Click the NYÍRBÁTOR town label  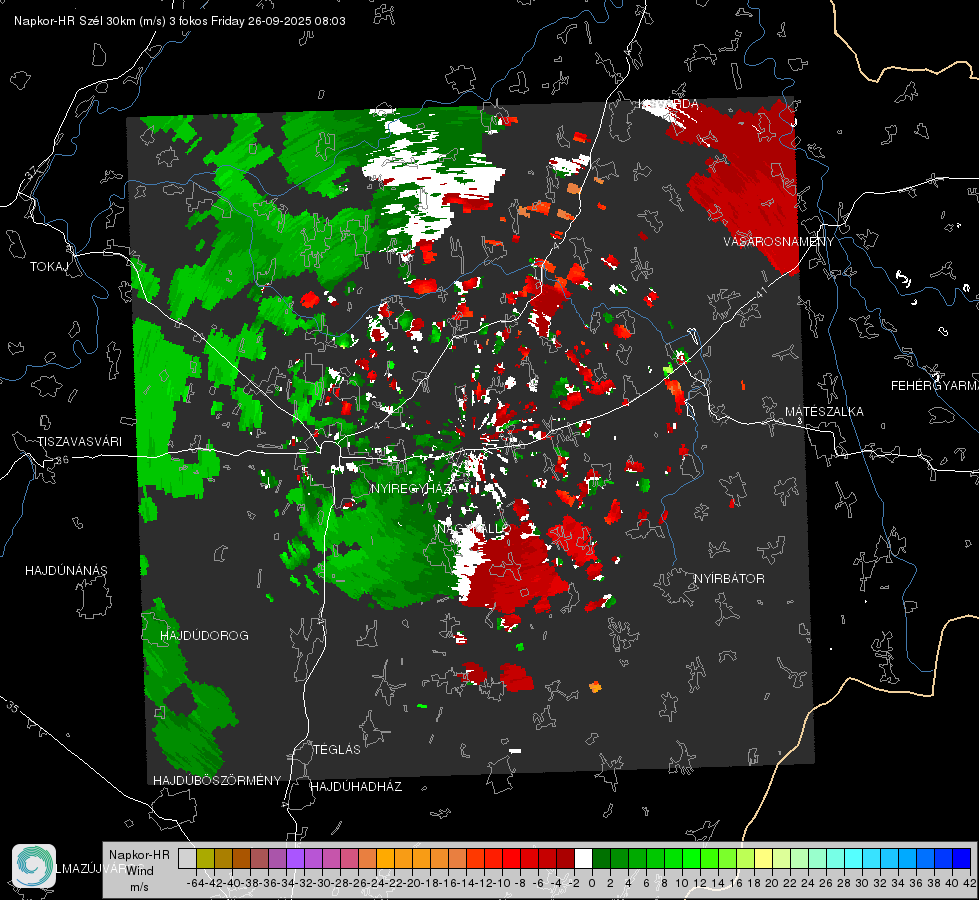(x=729, y=579)
